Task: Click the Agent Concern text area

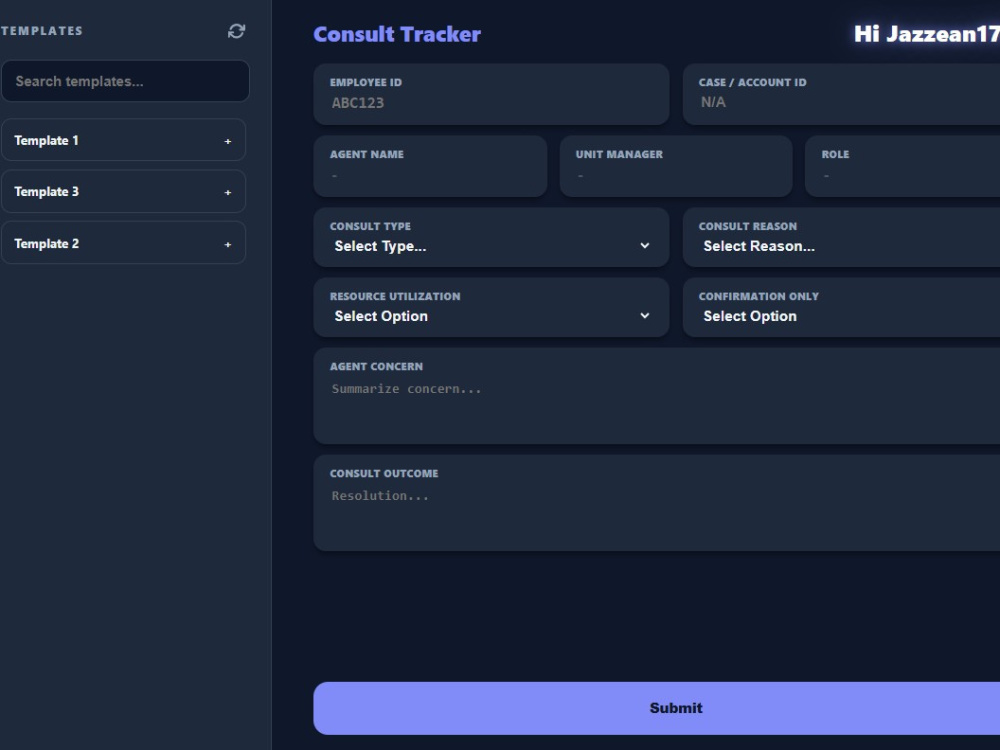Action: tap(657, 396)
